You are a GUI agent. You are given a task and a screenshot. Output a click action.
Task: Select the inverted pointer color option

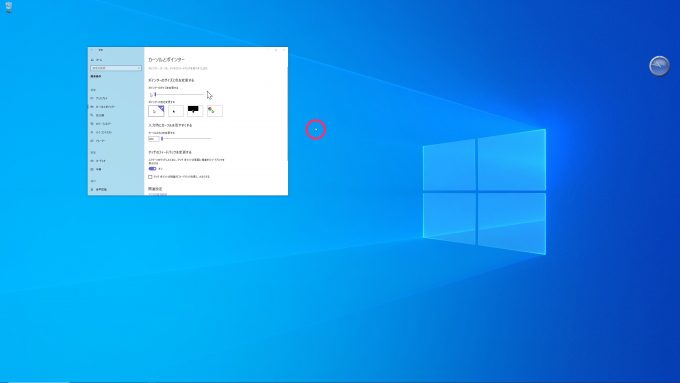tap(195, 111)
